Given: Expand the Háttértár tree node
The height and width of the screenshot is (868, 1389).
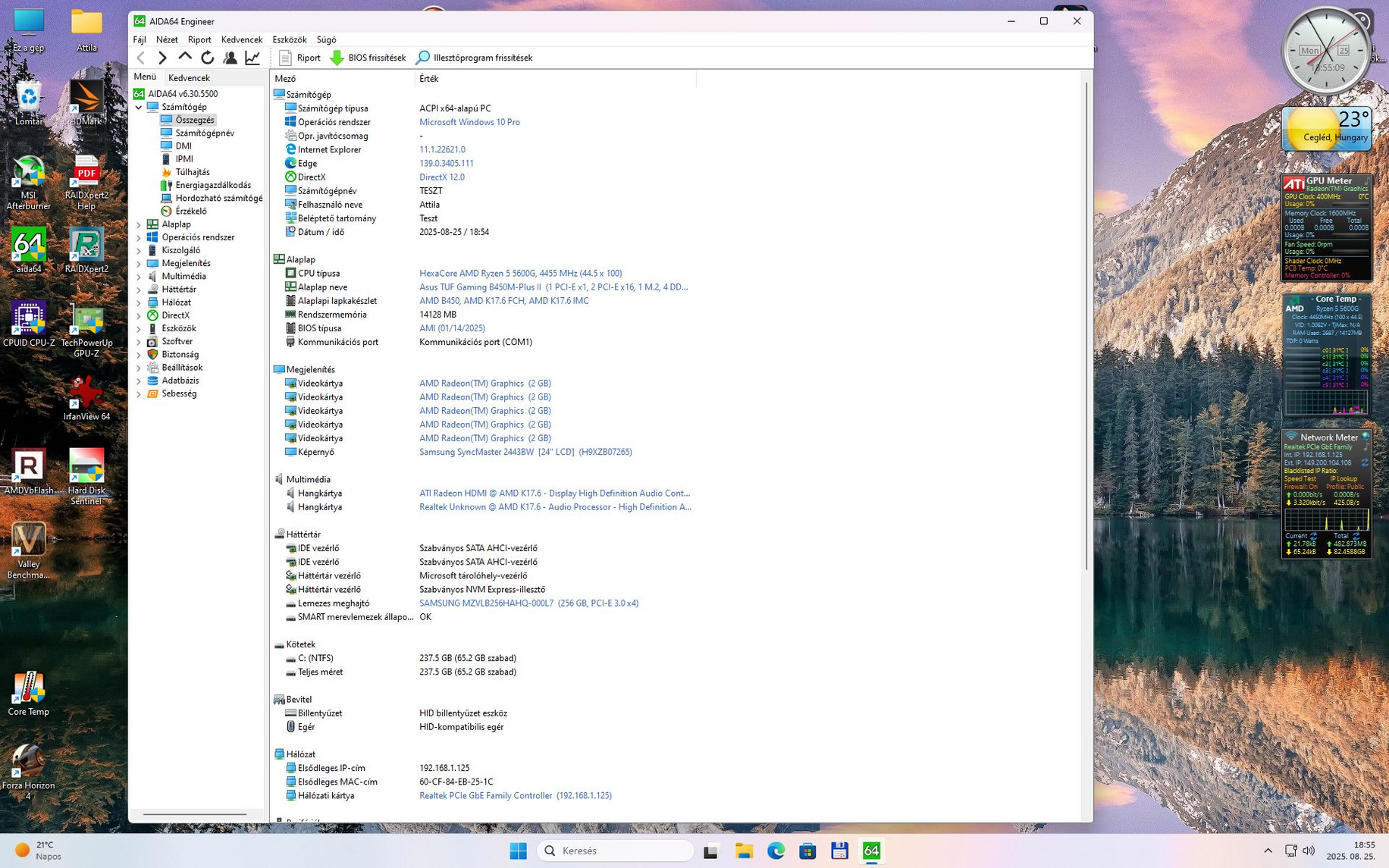Looking at the screenshot, I should coord(140,290).
